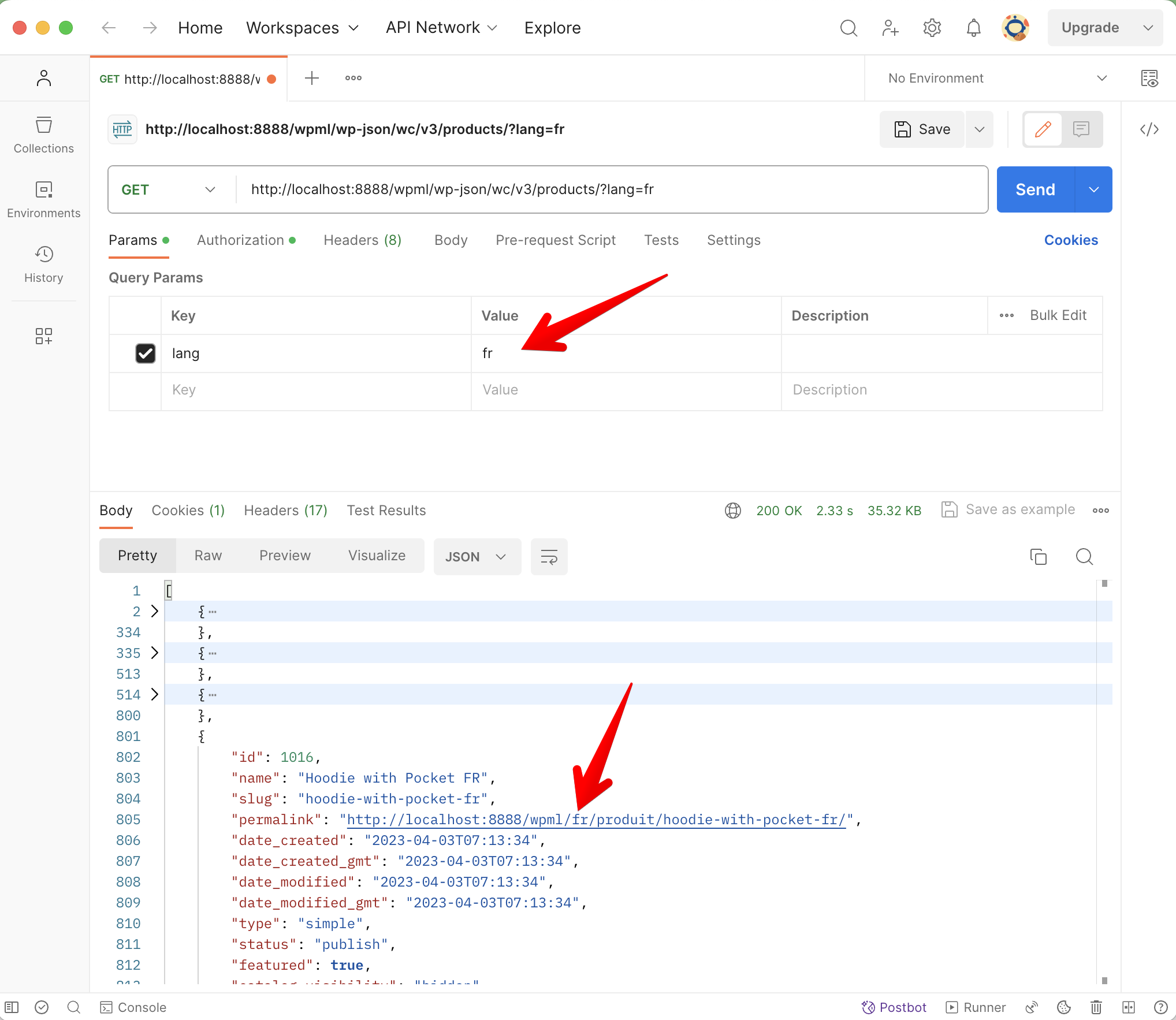
Task: Click the request URL input field
Action: click(612, 189)
